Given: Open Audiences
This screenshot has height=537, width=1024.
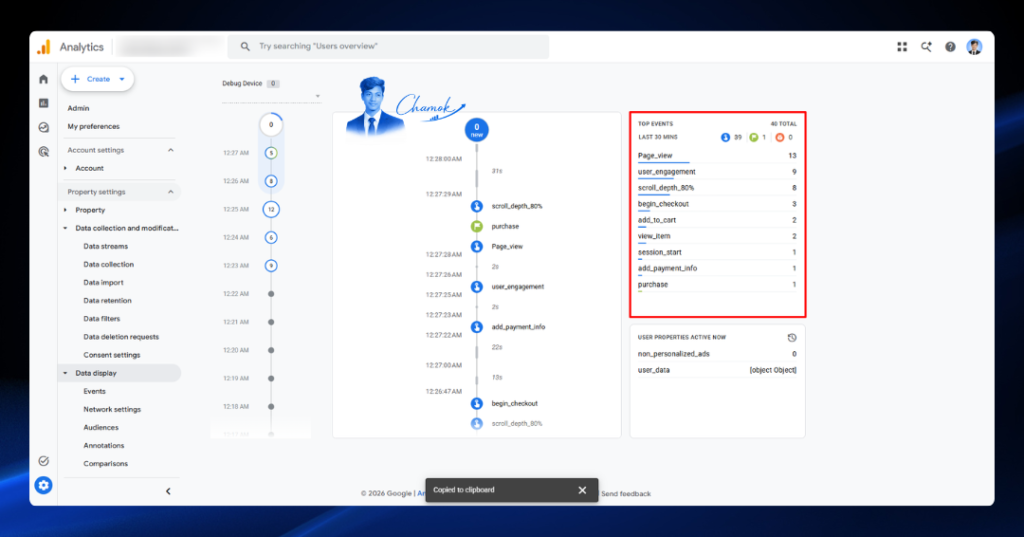Looking at the screenshot, I should tap(101, 427).
